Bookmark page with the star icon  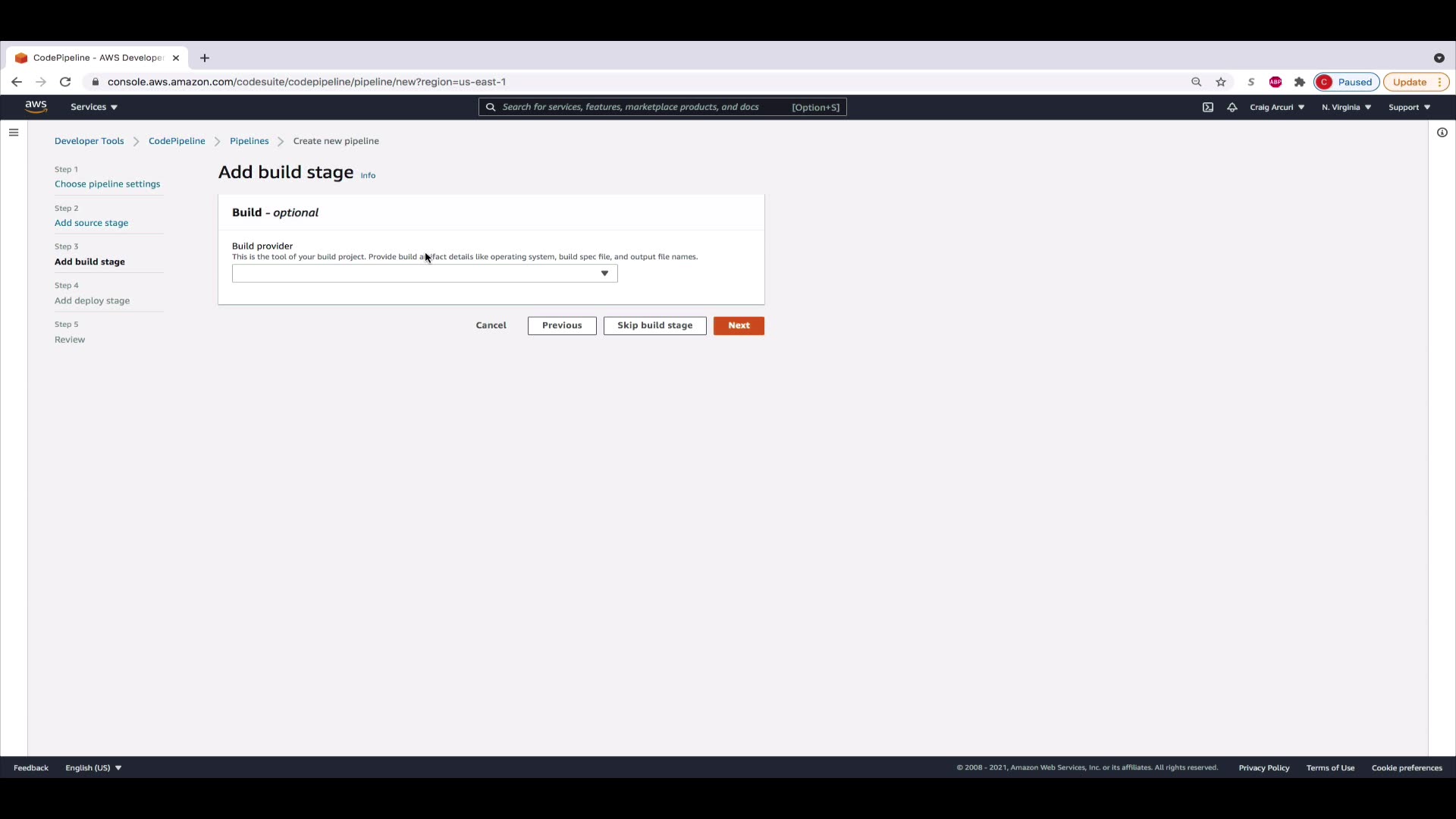click(1221, 82)
